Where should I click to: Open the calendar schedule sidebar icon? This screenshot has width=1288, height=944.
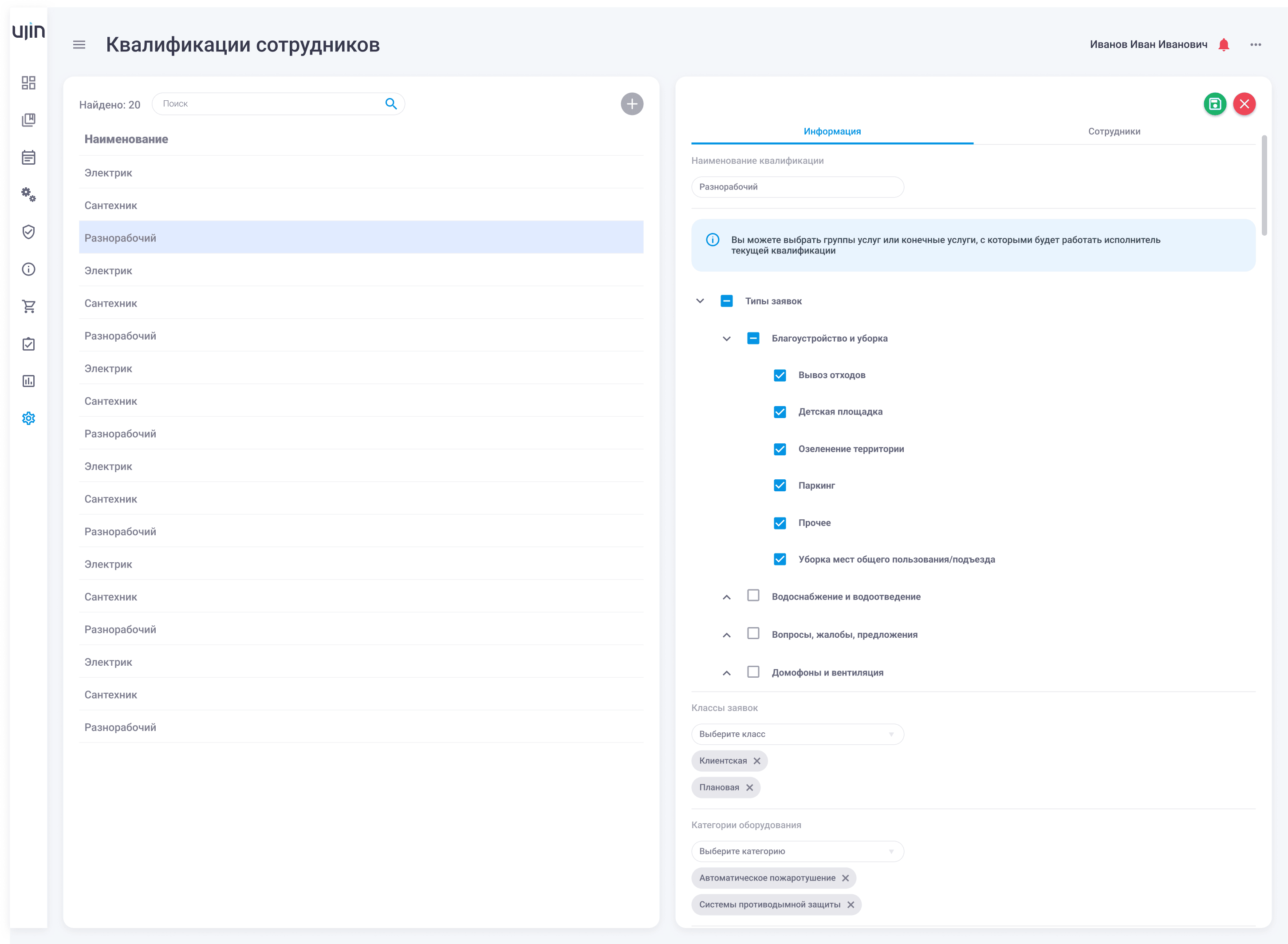(28, 157)
